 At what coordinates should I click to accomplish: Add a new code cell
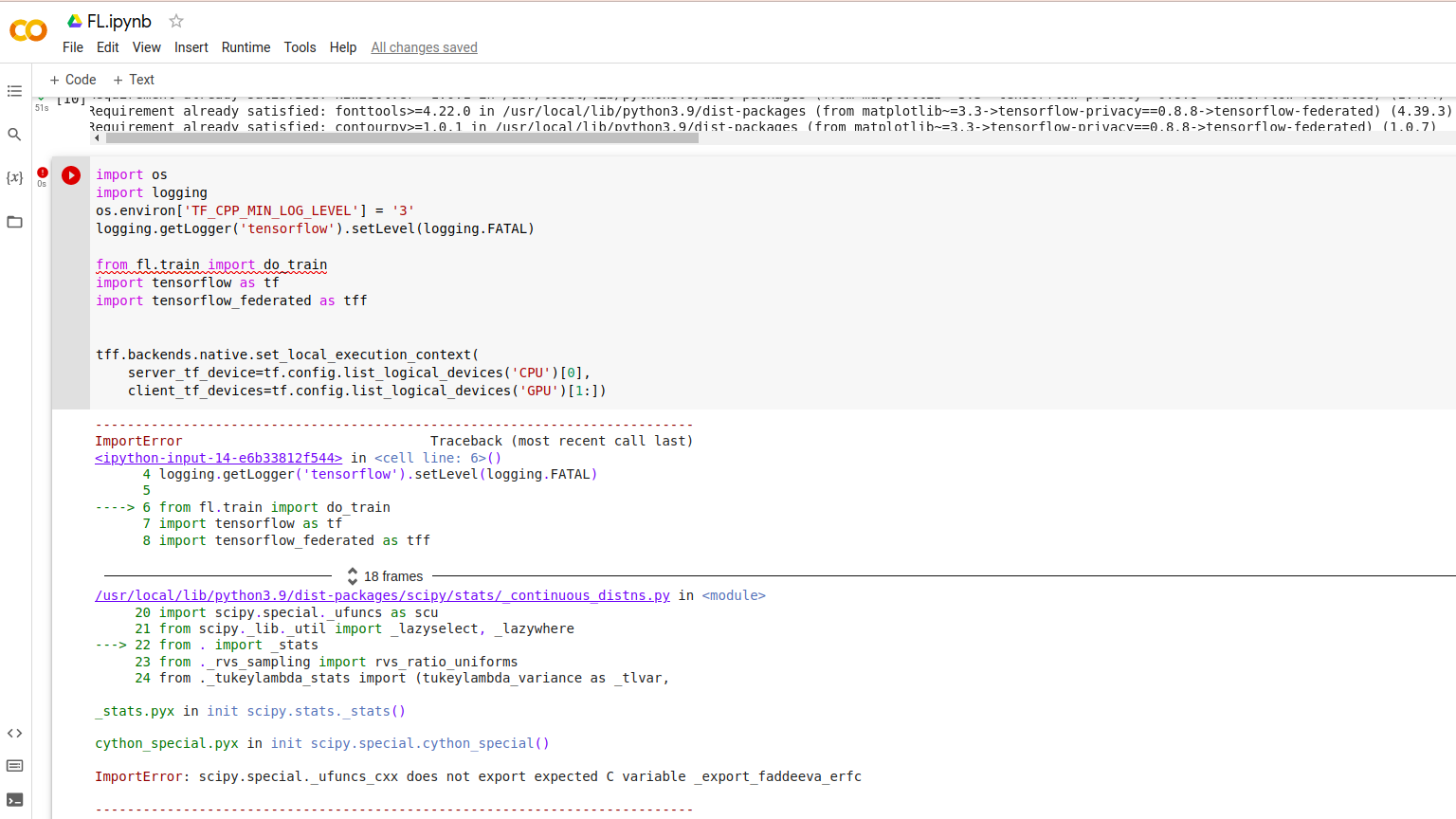[73, 79]
